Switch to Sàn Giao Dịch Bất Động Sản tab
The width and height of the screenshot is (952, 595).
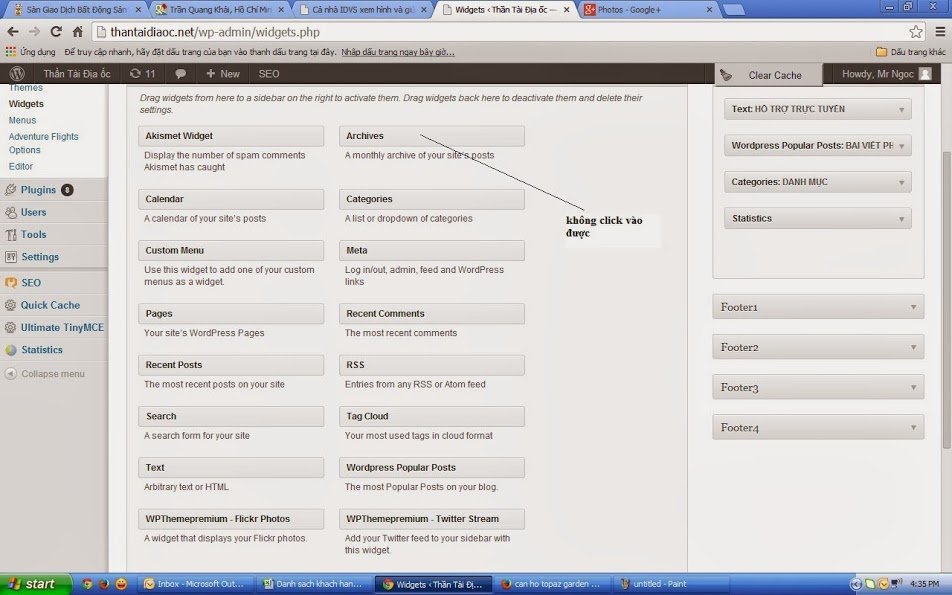(x=76, y=10)
